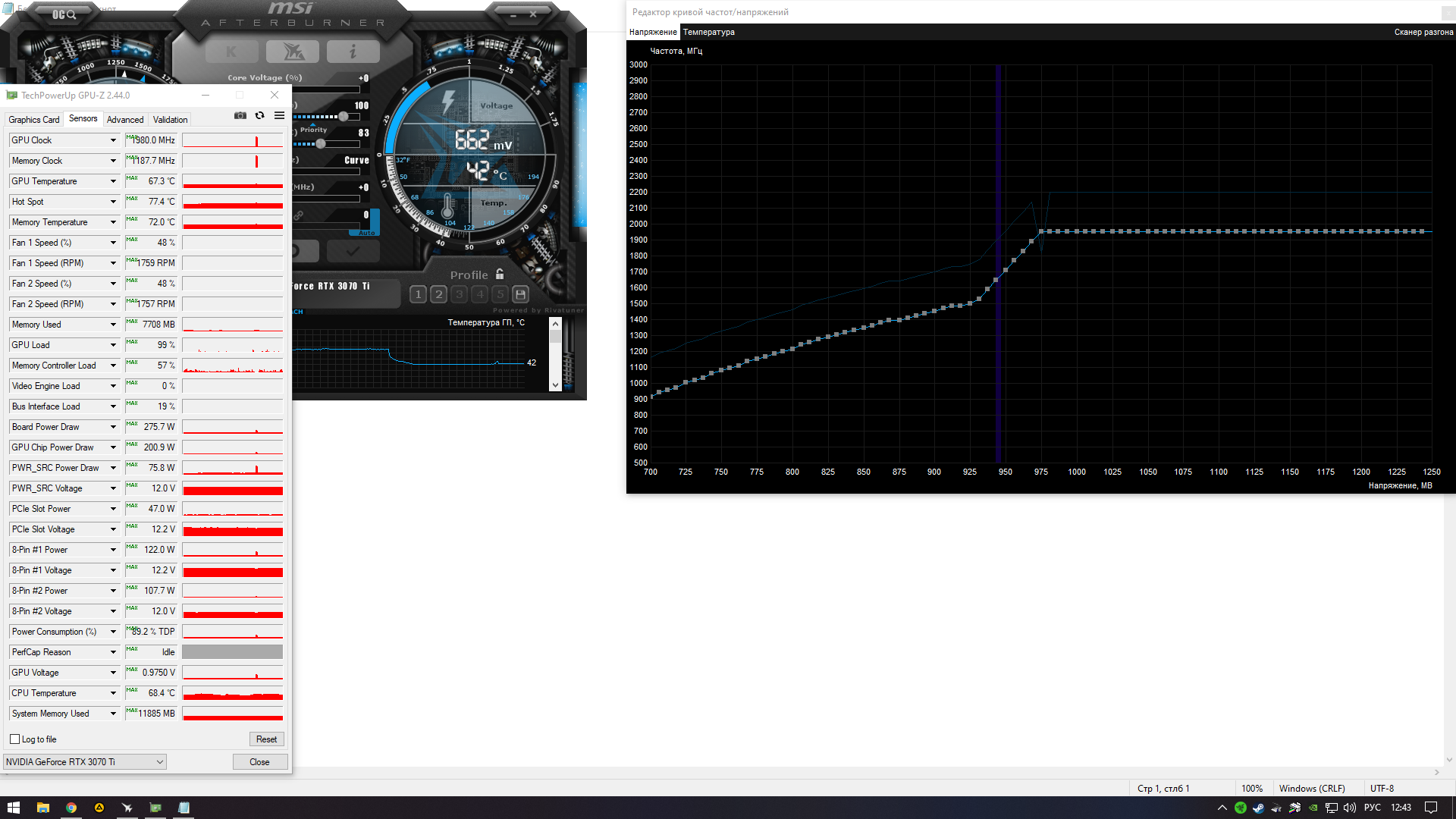Click the GPU-Z refresh icon
1456x819 pixels.
[259, 115]
